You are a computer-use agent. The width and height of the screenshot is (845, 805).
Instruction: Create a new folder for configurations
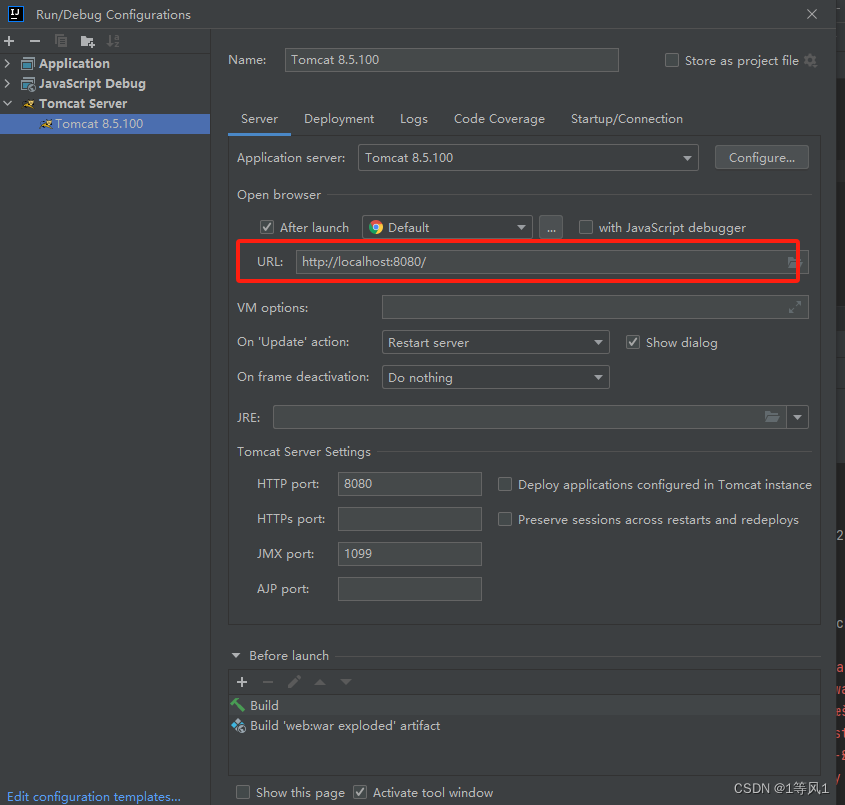click(x=87, y=41)
